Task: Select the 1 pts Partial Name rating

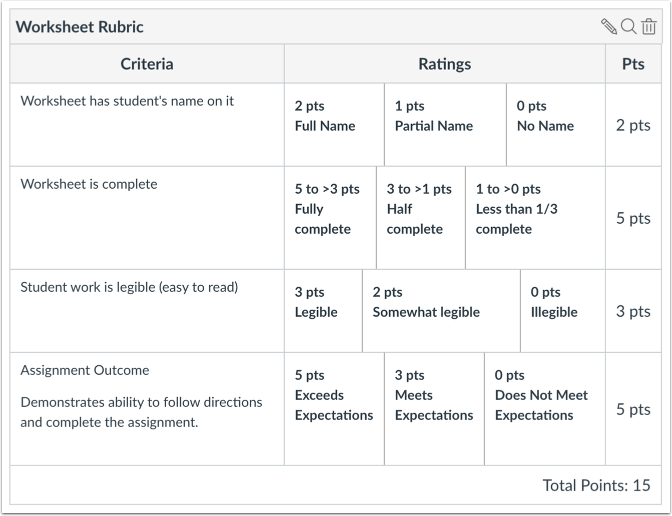Action: pos(445,125)
